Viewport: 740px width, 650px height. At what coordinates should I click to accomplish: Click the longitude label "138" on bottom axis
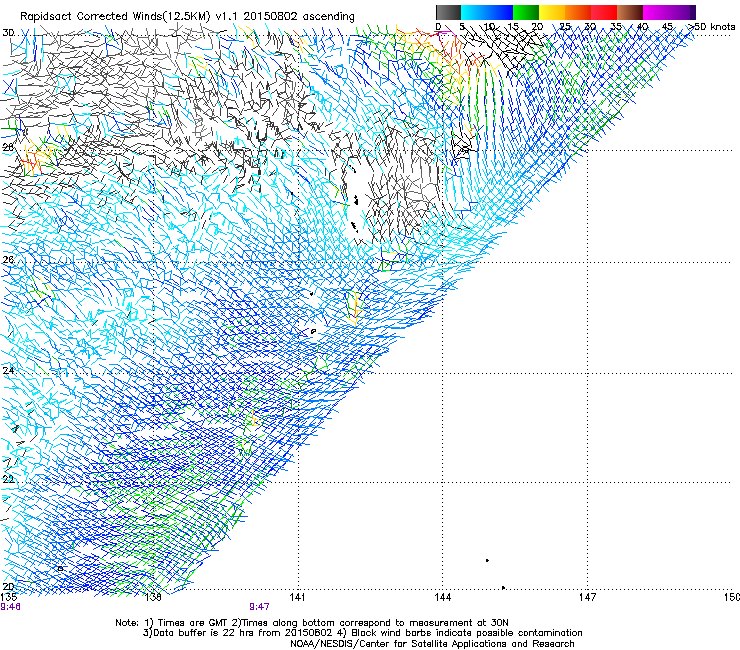pyautogui.click(x=153, y=597)
